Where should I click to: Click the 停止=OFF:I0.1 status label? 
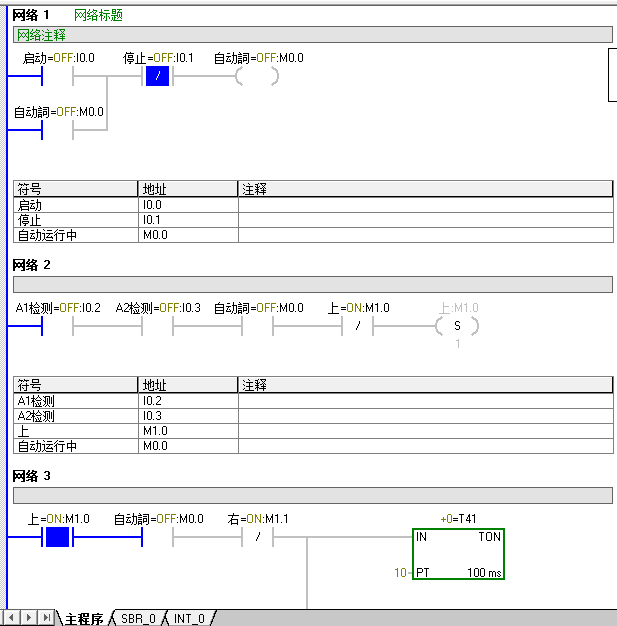coord(158,58)
